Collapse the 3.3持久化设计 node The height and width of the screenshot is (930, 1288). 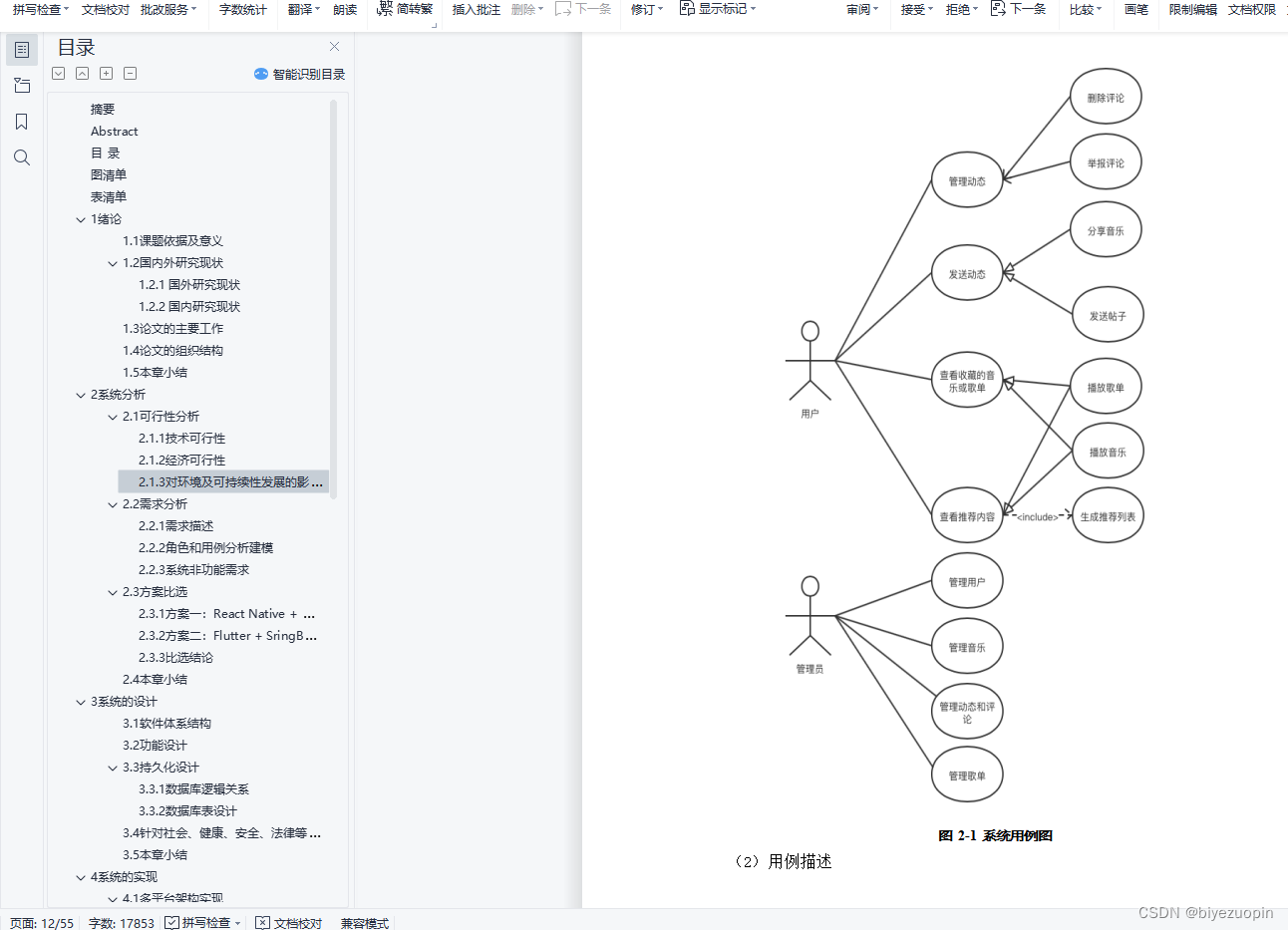tap(113, 768)
